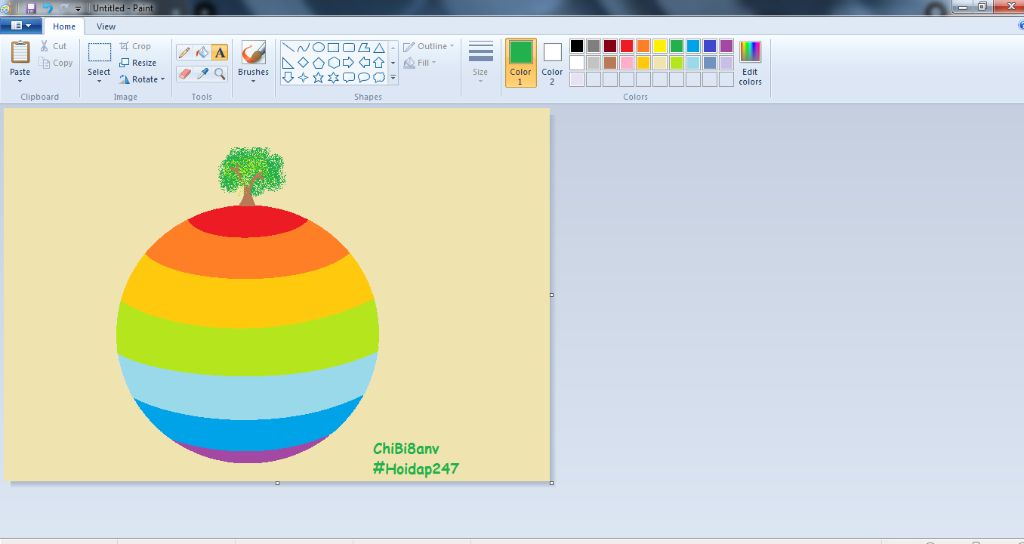This screenshot has height=544, width=1024.
Task: Choose the Pentagon shape
Action: pyautogui.click(x=318, y=63)
